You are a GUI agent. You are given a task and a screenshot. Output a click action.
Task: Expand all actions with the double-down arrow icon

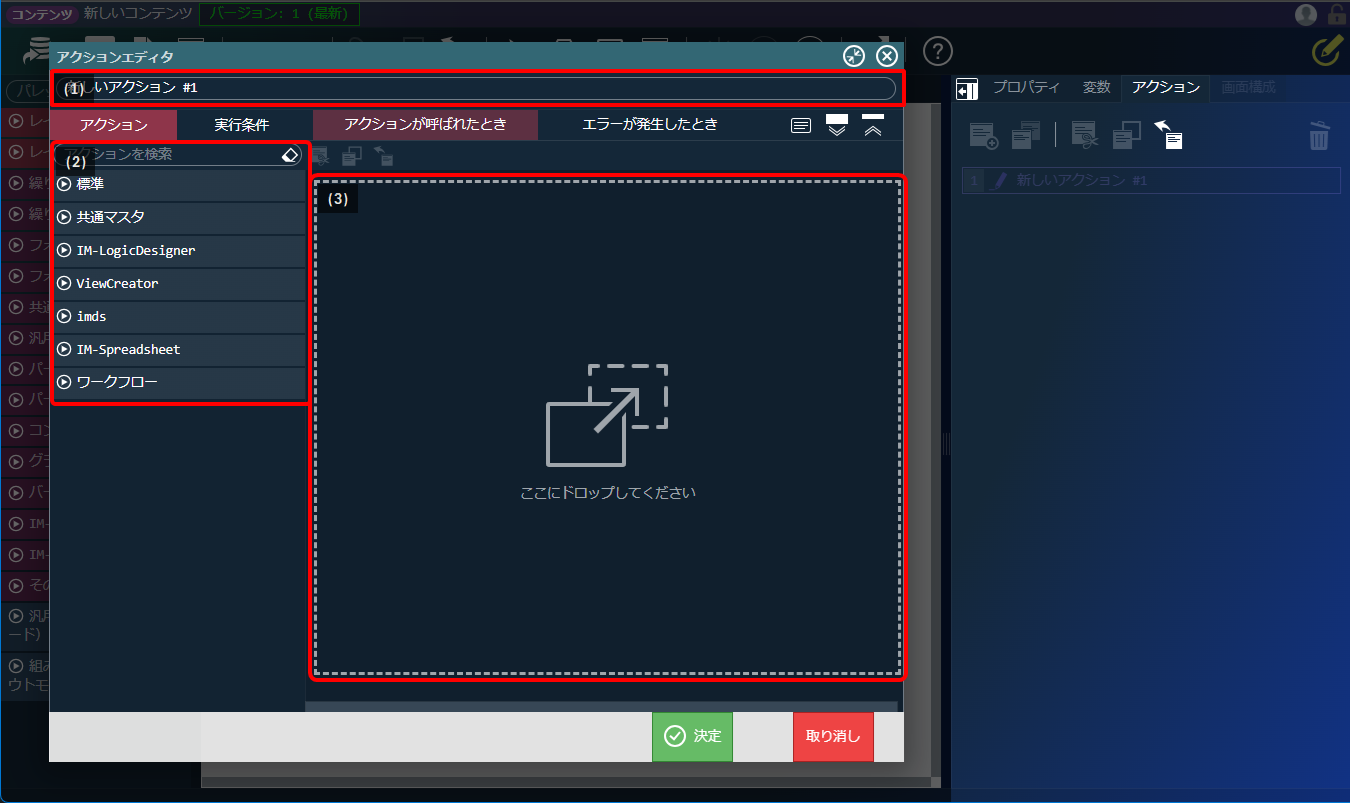click(837, 126)
